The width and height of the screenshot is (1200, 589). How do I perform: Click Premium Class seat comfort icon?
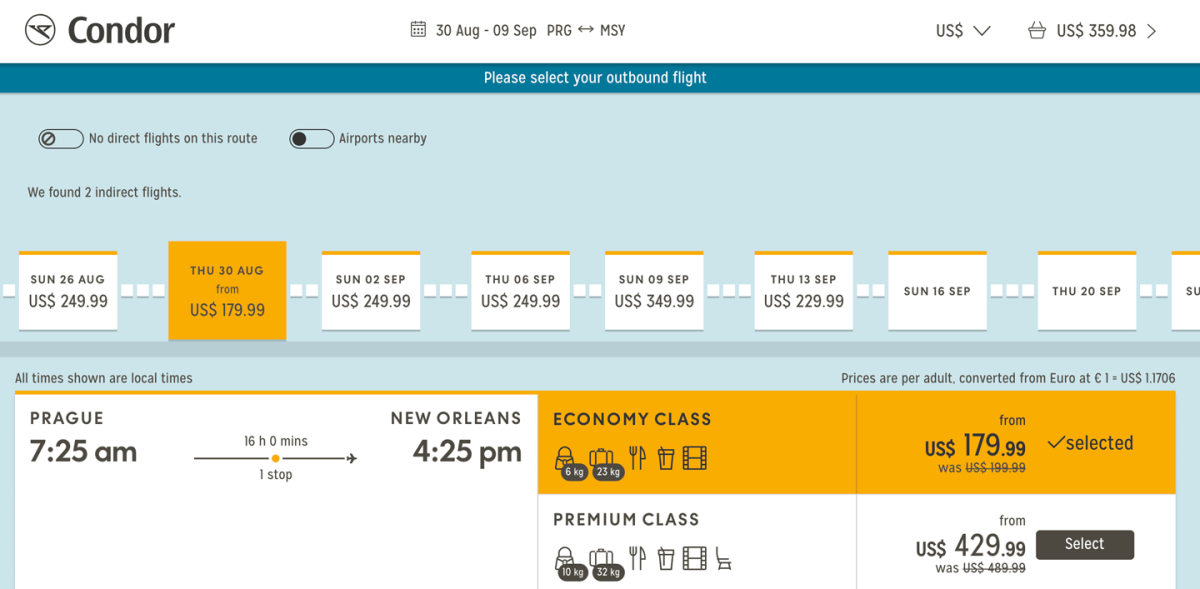[x=723, y=558]
